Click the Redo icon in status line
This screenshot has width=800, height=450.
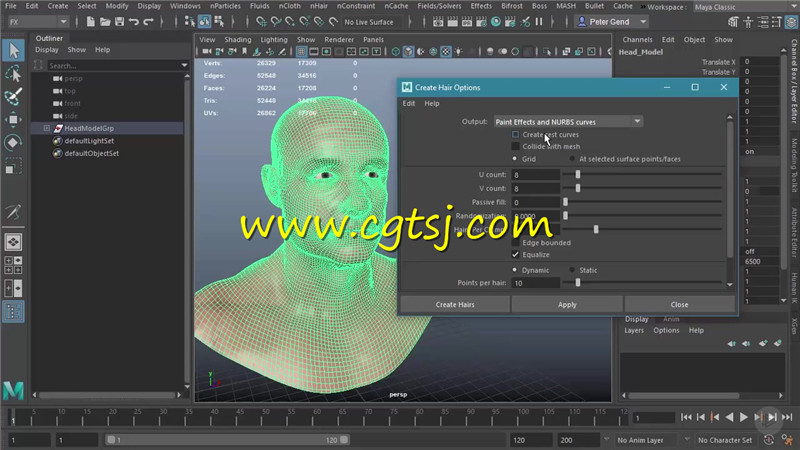pos(148,22)
